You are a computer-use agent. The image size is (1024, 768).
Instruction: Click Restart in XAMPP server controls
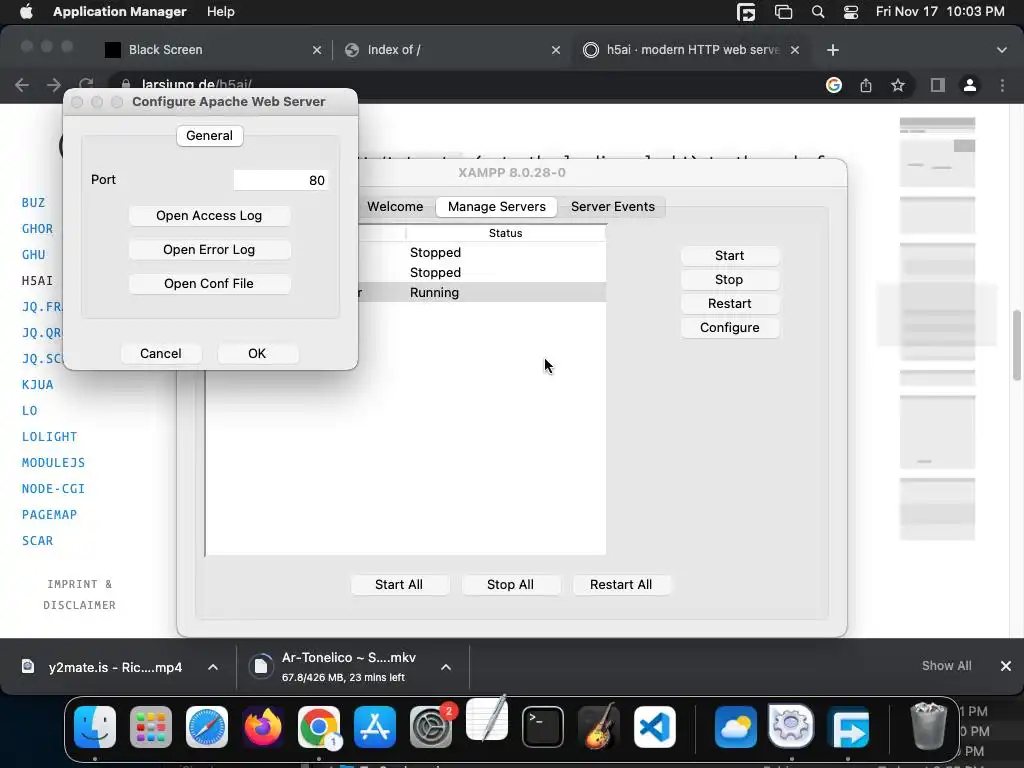729,304
